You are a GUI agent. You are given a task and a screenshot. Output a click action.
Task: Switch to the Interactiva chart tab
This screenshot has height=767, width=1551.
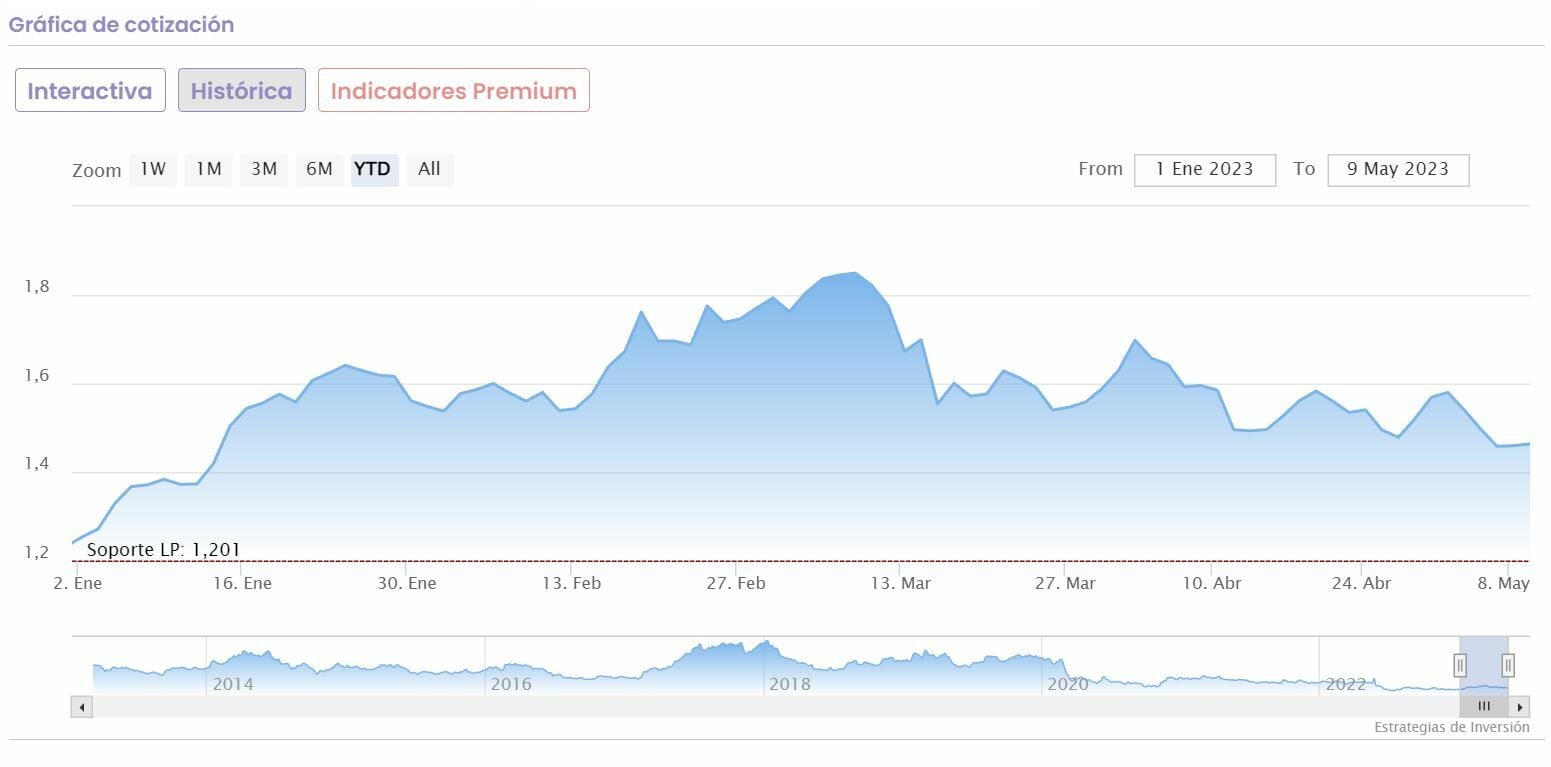point(90,91)
